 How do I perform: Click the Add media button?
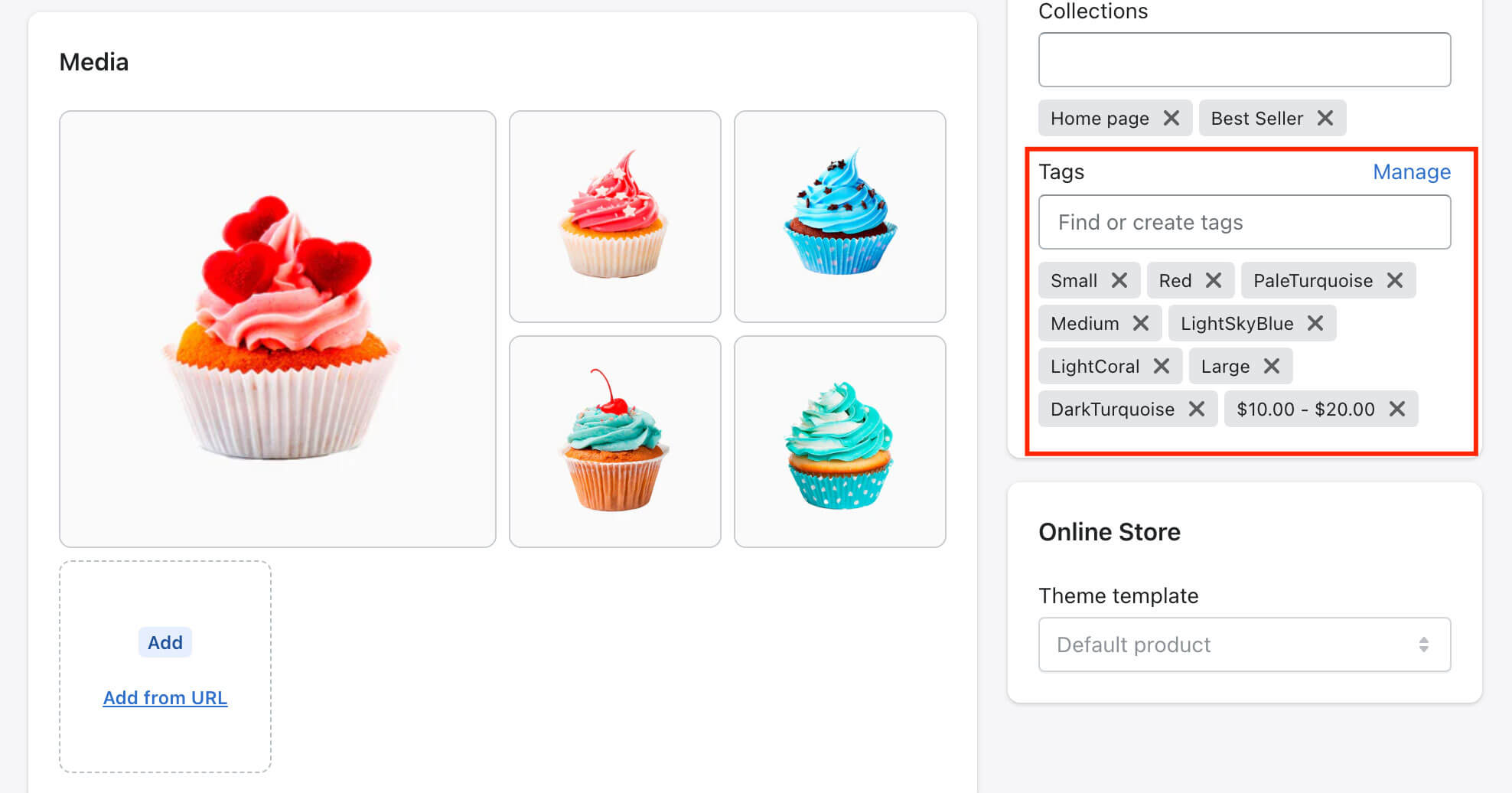pos(165,642)
